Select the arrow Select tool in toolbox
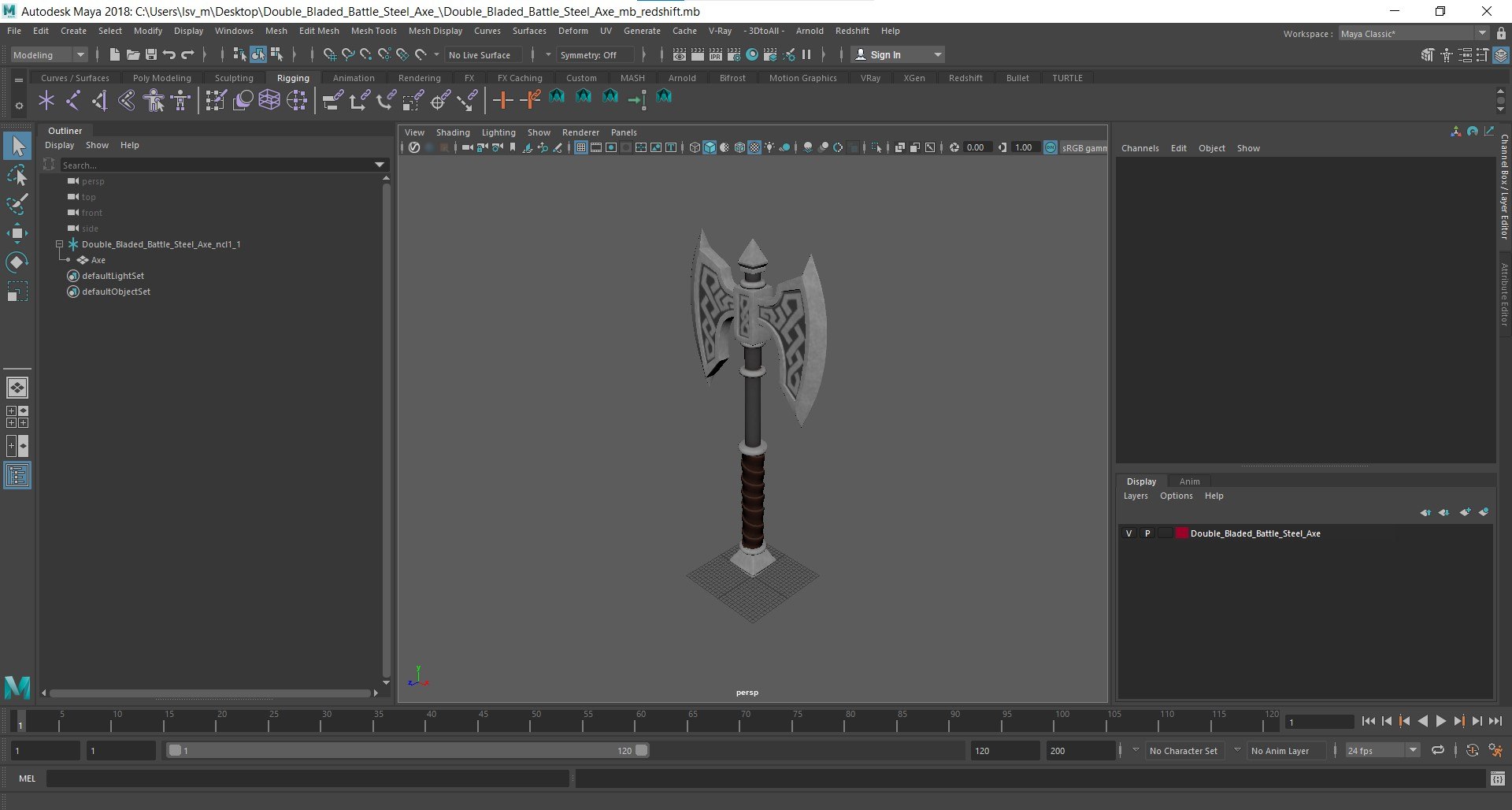This screenshot has width=1512, height=810. tap(17, 146)
